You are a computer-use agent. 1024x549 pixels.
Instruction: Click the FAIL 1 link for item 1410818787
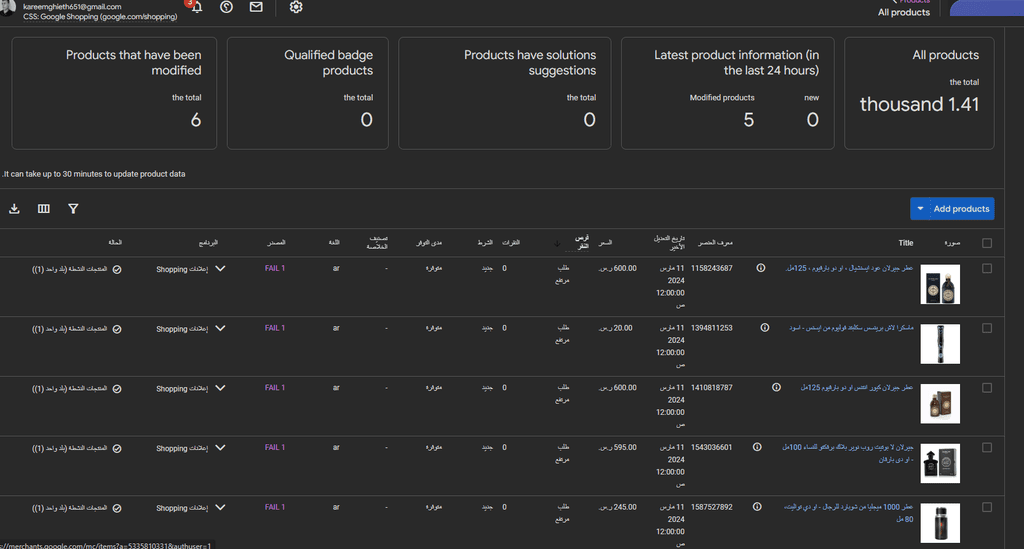275,388
